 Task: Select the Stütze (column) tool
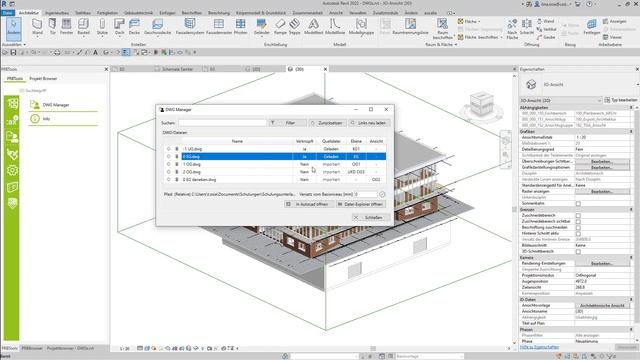(x=102, y=27)
